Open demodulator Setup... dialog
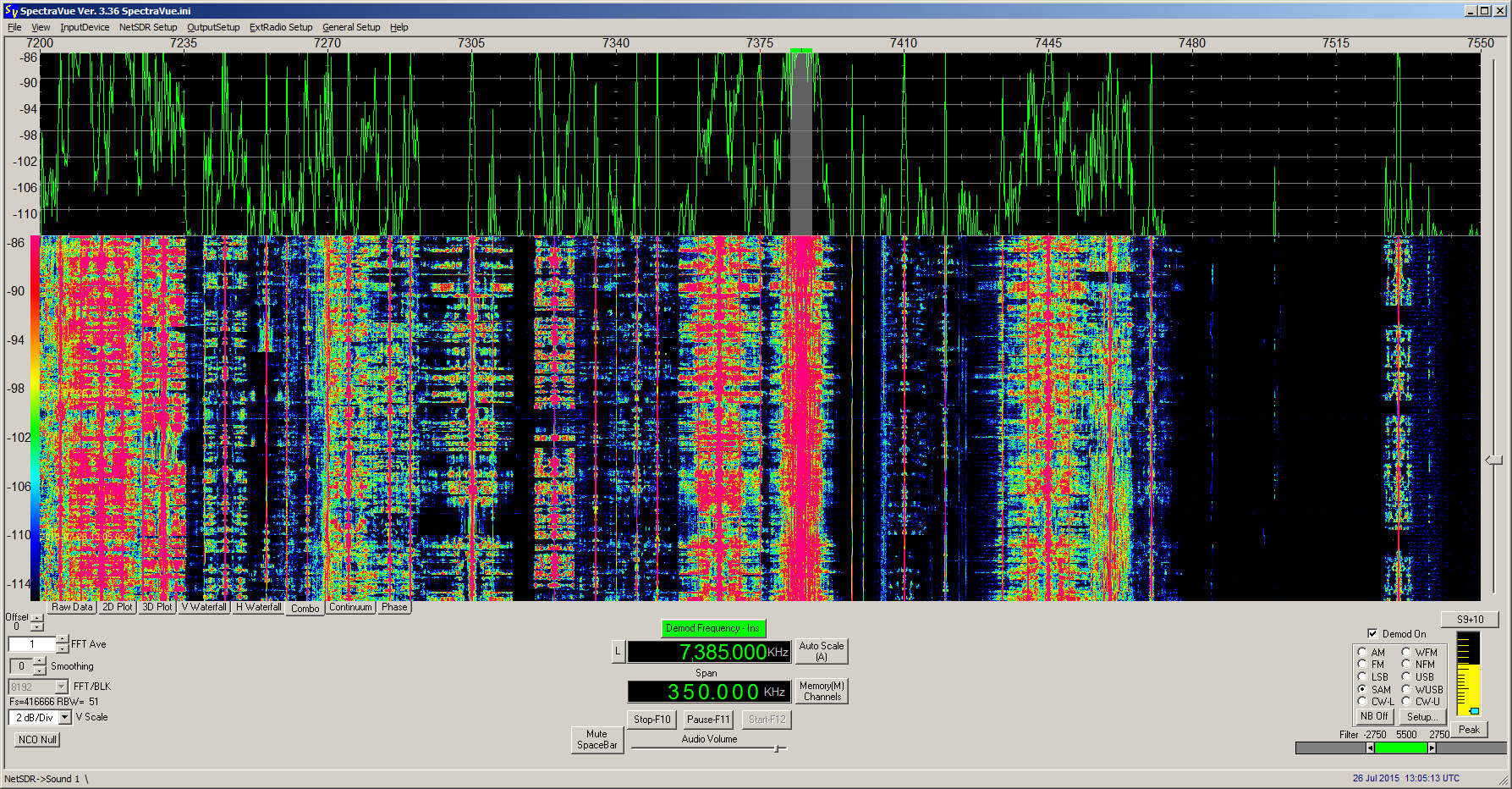 [1421, 716]
